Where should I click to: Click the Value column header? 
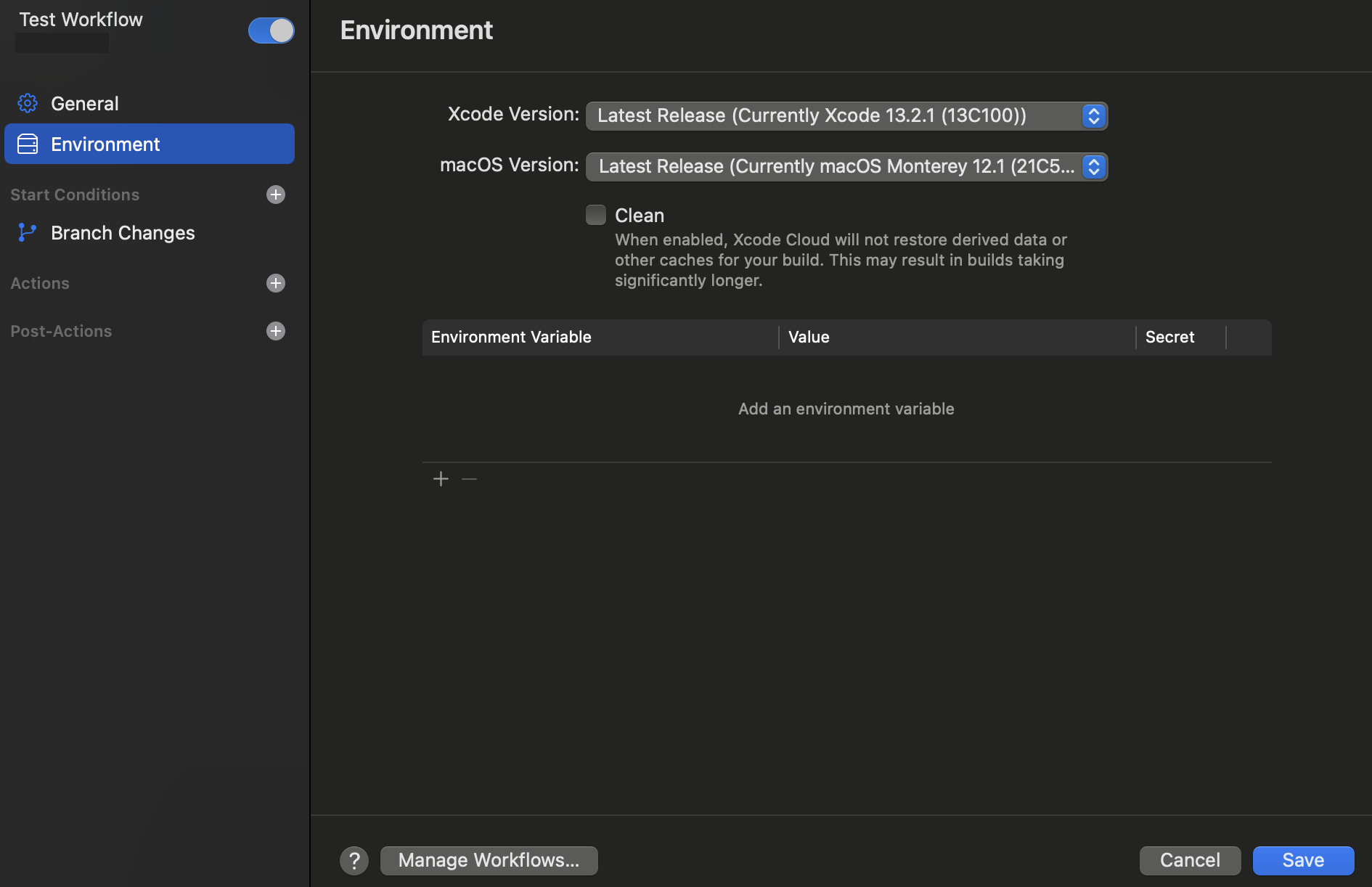(x=957, y=337)
